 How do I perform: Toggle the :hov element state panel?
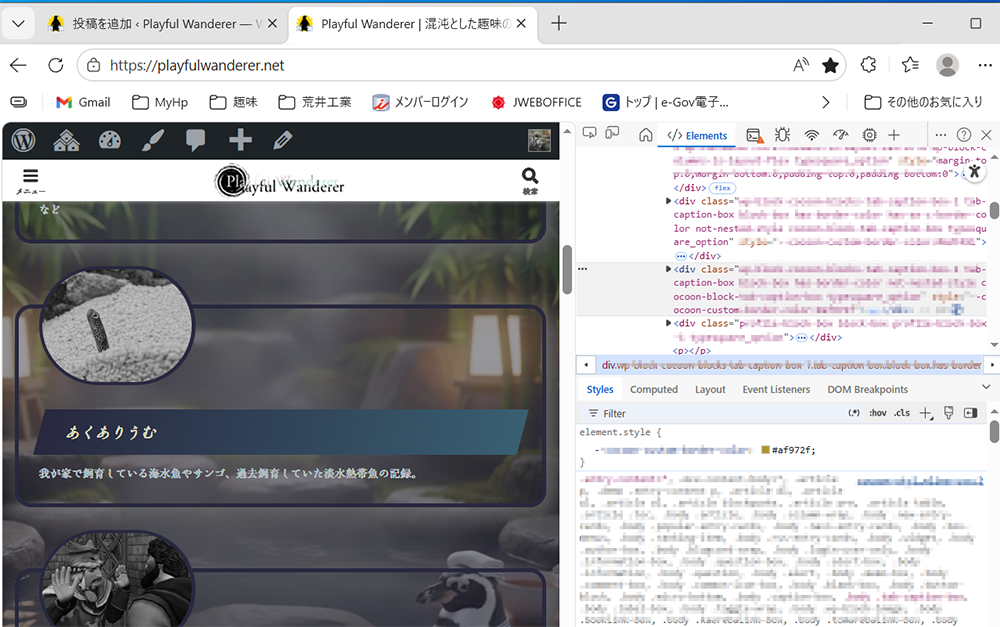877,413
